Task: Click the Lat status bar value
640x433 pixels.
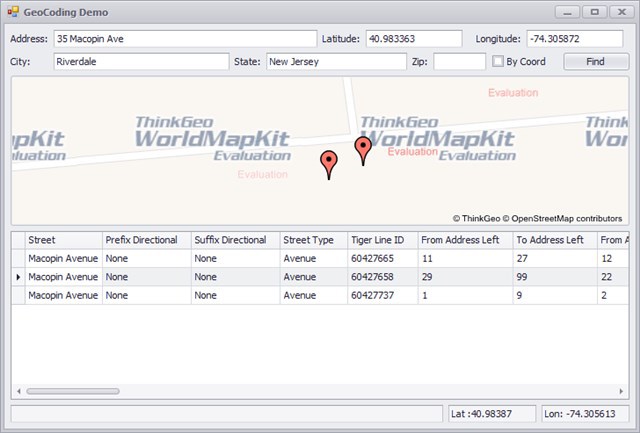Action: (x=492, y=414)
